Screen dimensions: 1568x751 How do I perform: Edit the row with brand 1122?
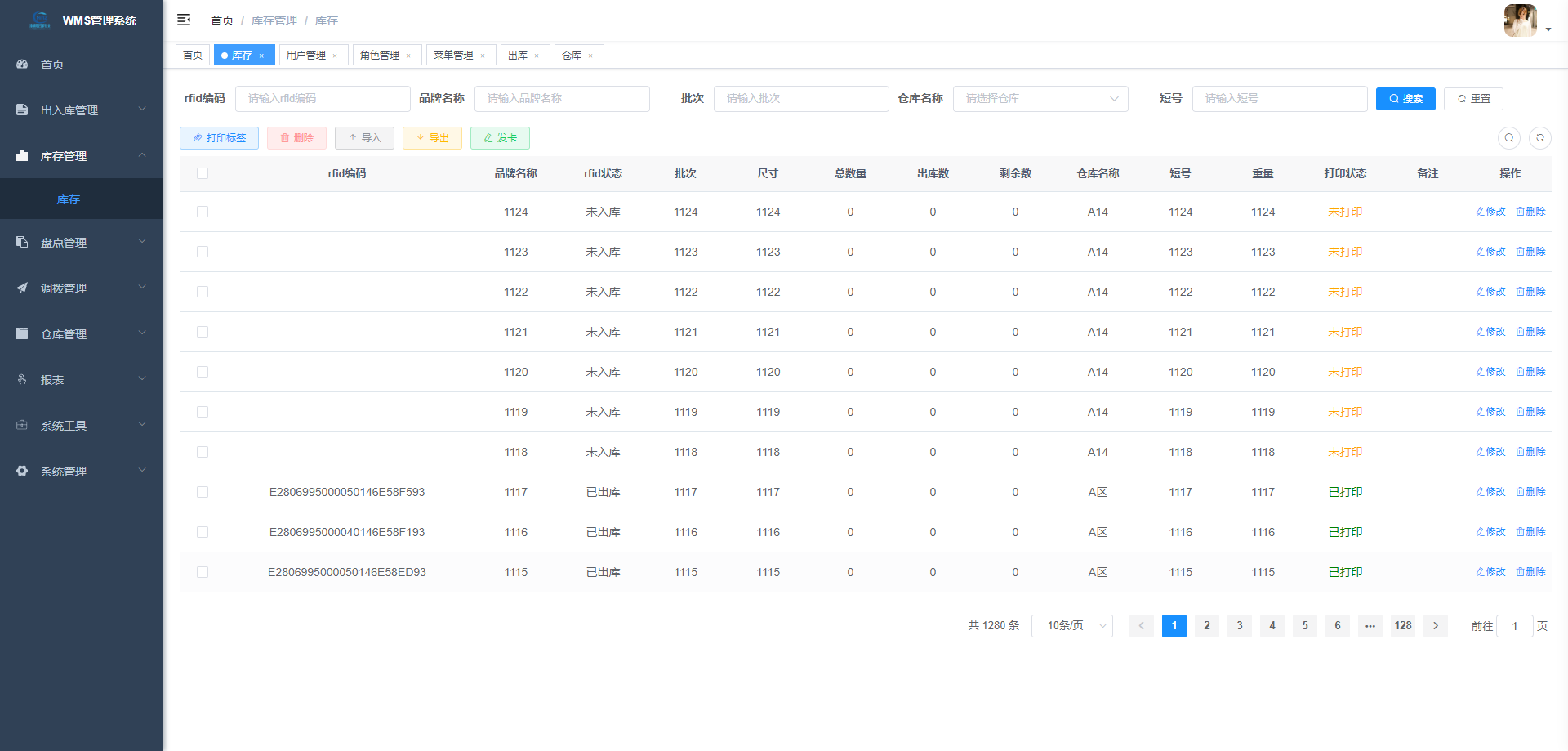1490,292
